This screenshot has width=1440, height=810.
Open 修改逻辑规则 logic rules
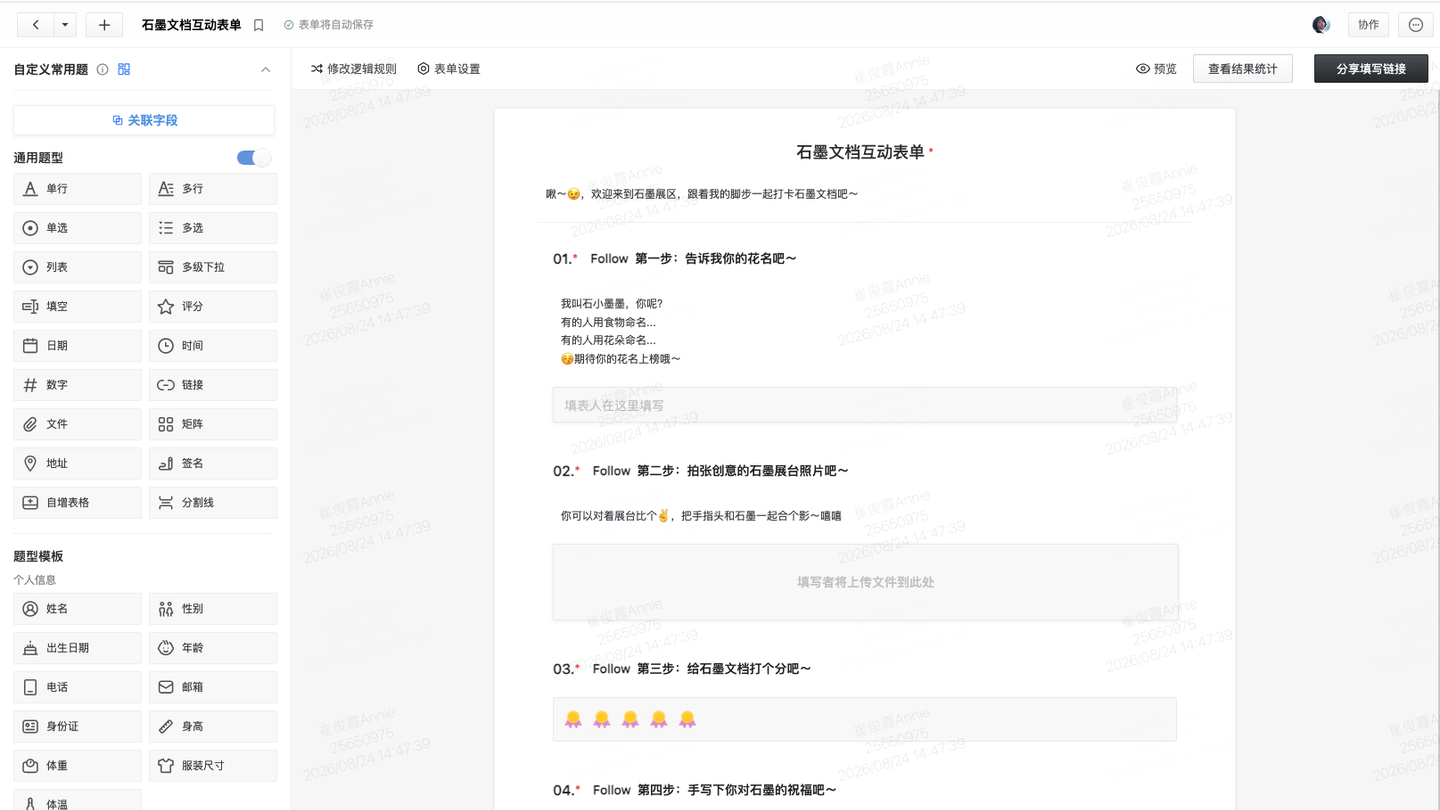tap(354, 69)
